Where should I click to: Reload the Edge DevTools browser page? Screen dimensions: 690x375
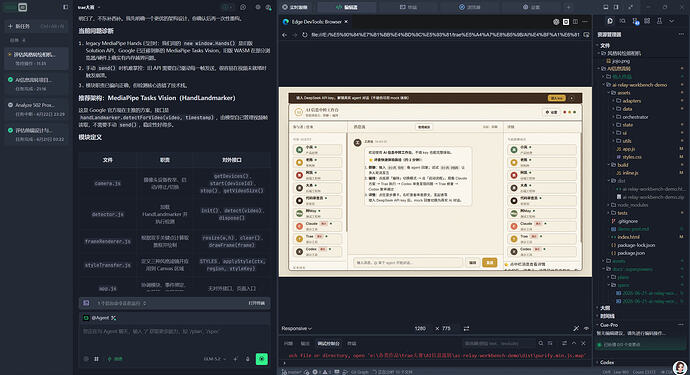tap(305, 35)
